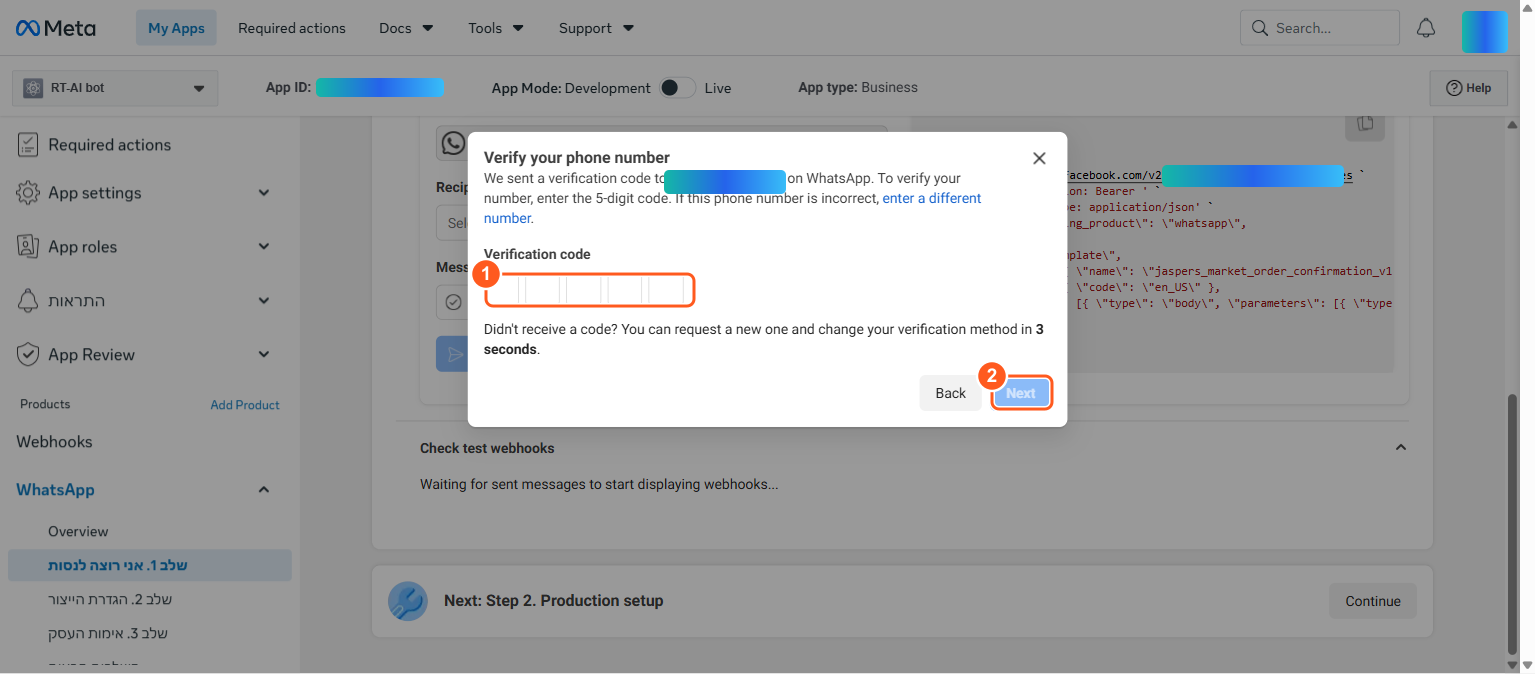The width and height of the screenshot is (1535, 674).
Task: Toggle App Mode to Live
Action: (677, 88)
